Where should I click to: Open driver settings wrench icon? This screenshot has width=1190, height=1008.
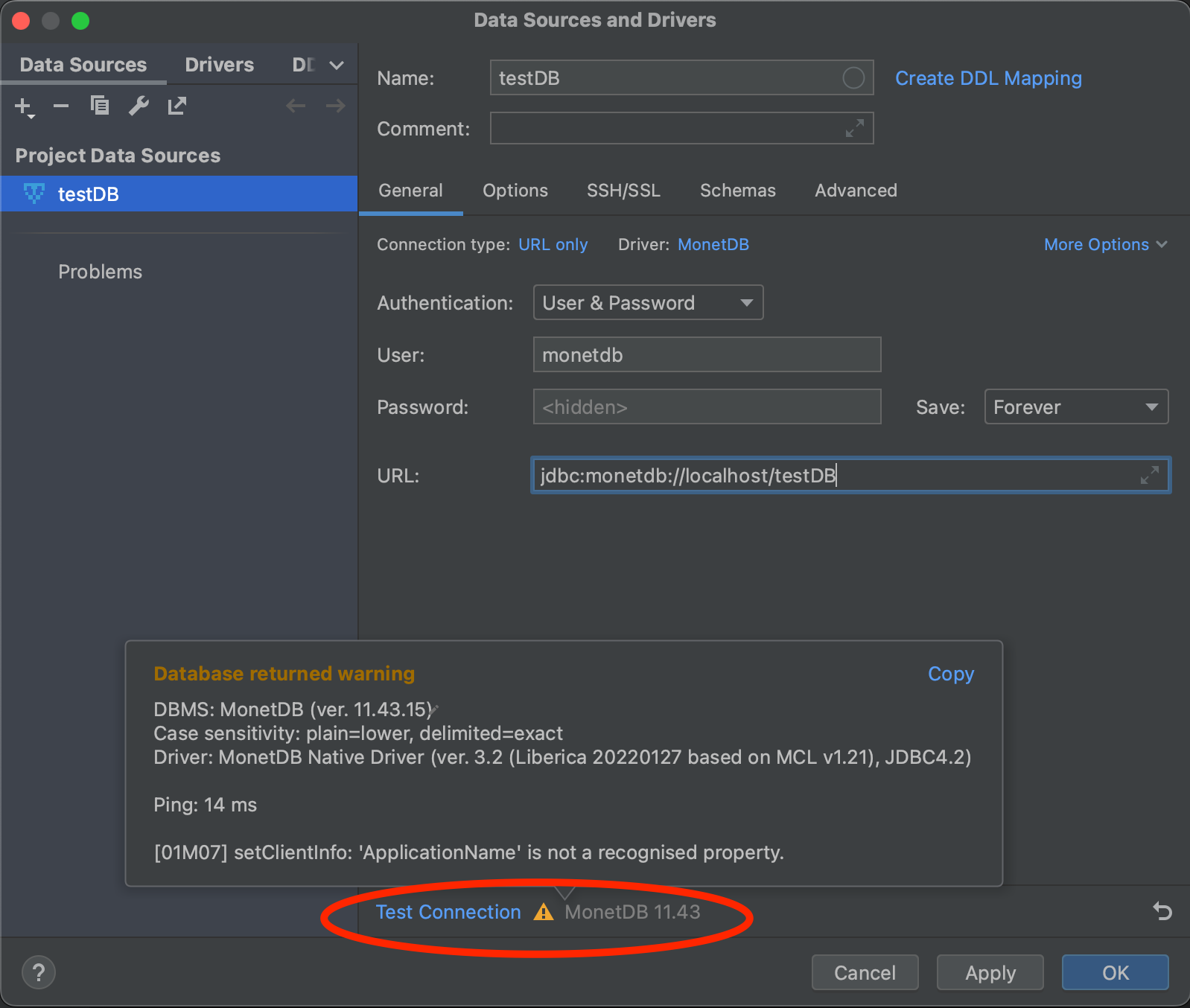[x=139, y=106]
